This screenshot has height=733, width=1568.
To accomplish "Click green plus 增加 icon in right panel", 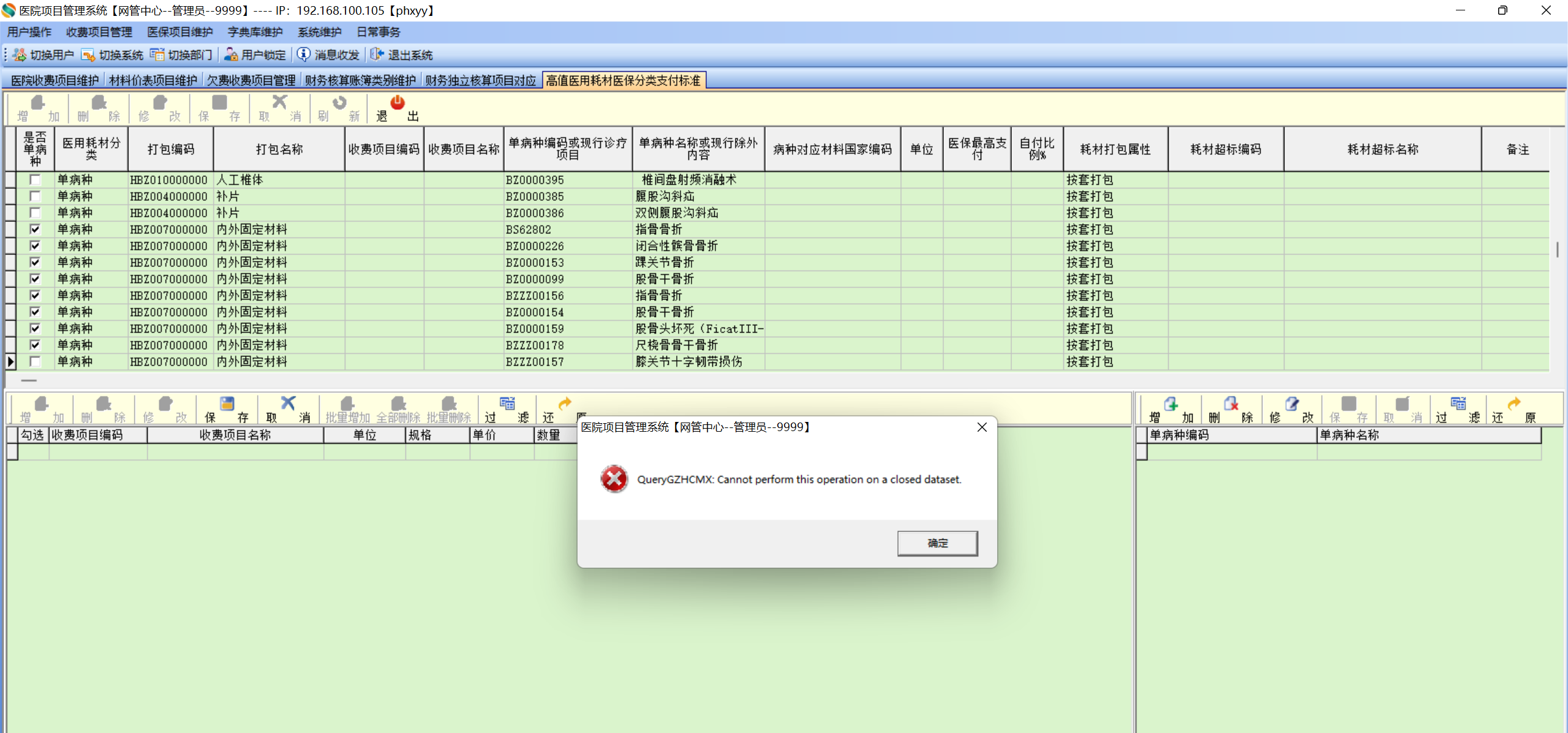I will click(x=1170, y=404).
